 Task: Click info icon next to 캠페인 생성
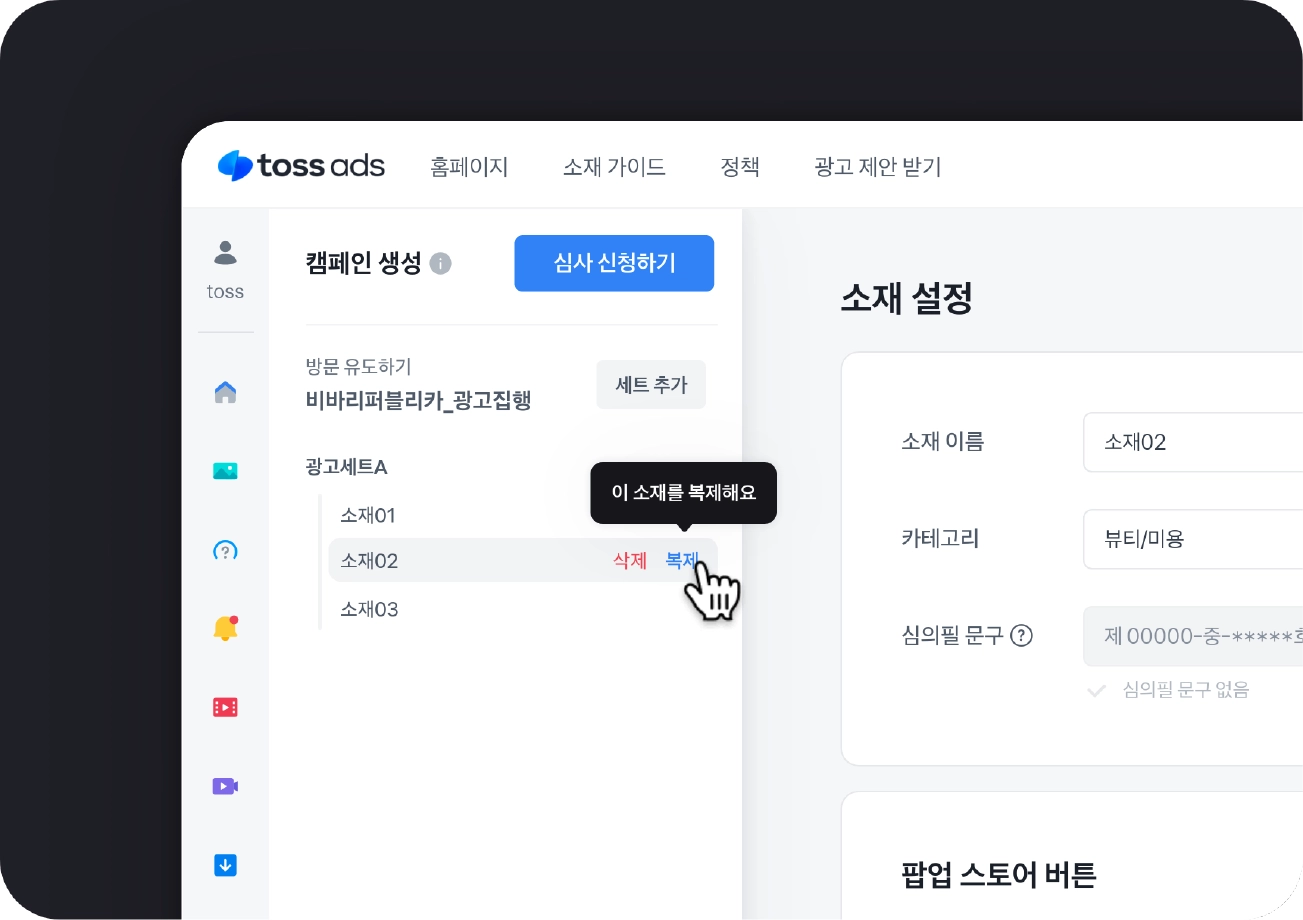[x=440, y=264]
